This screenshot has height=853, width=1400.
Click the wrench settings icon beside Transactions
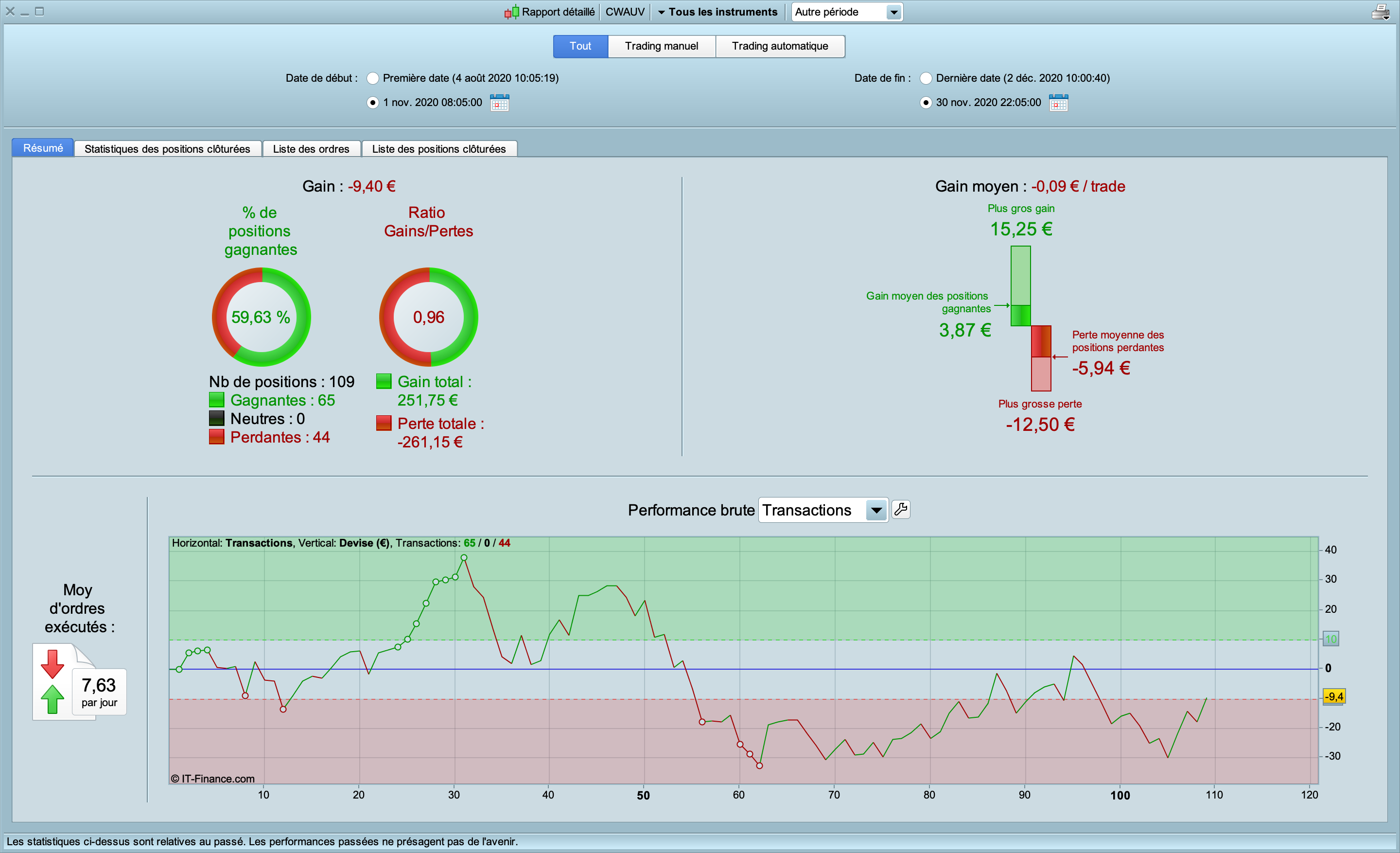click(901, 509)
